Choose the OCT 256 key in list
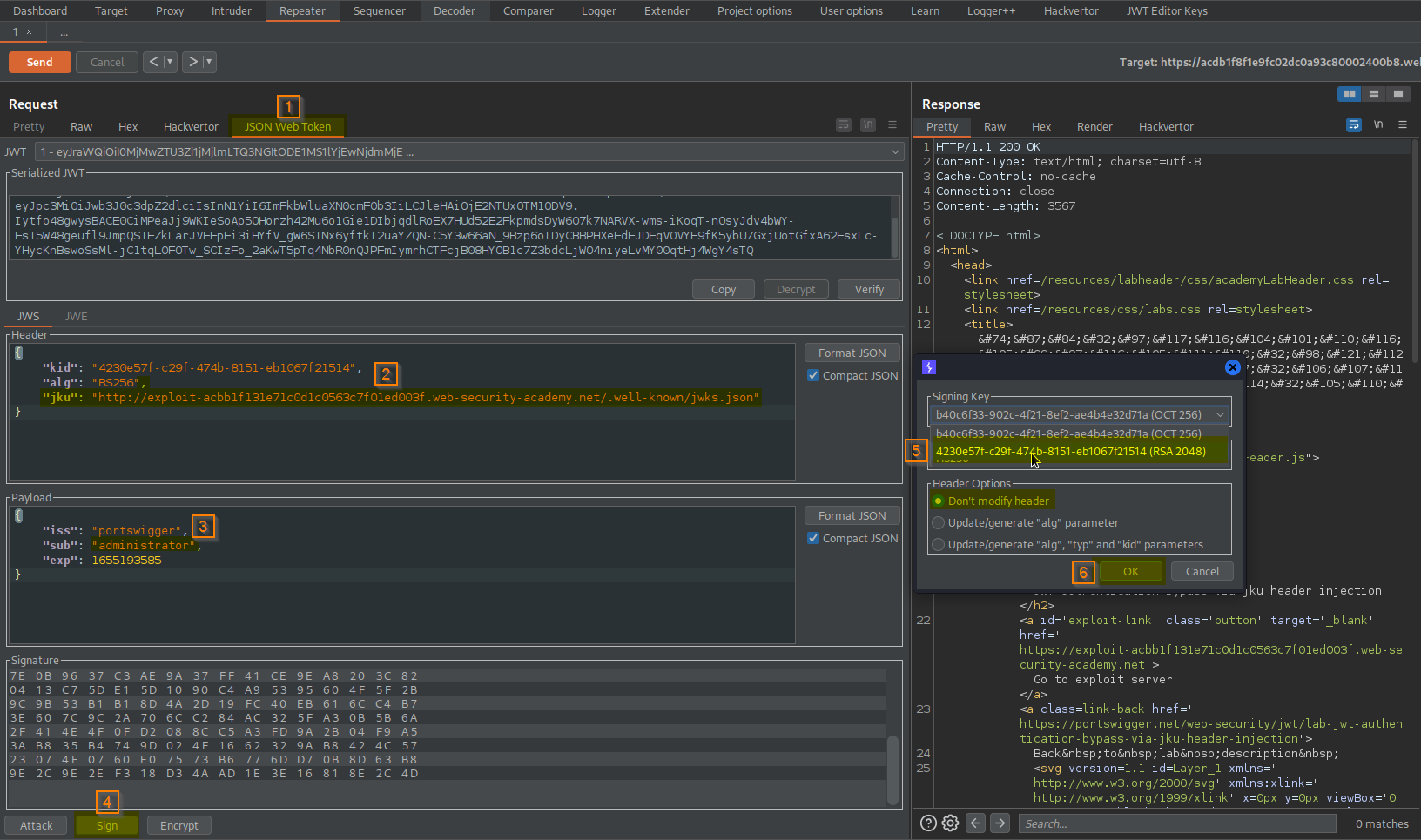Screen dimensions: 1421x840 1080,433
